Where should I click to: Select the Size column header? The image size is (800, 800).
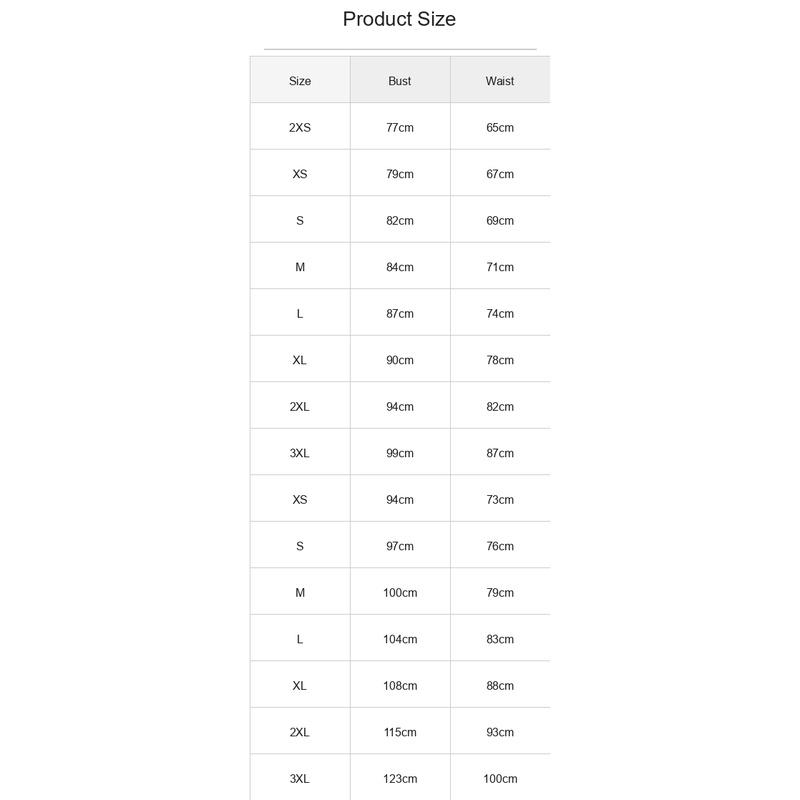(300, 81)
